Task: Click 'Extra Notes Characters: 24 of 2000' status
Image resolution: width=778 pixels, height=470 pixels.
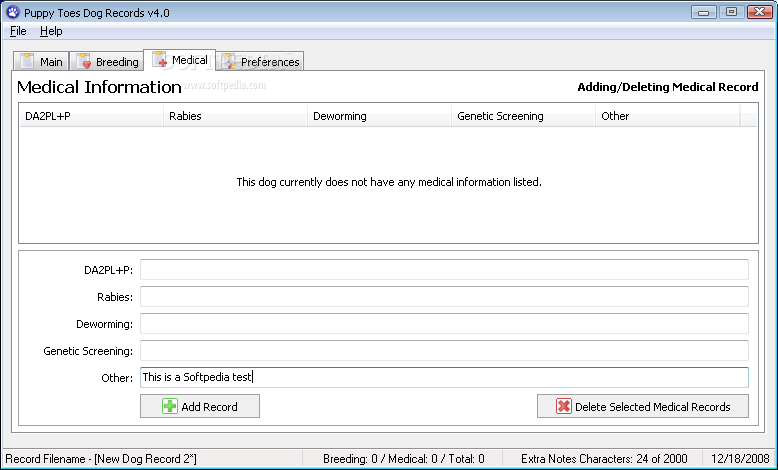Action: (604, 459)
